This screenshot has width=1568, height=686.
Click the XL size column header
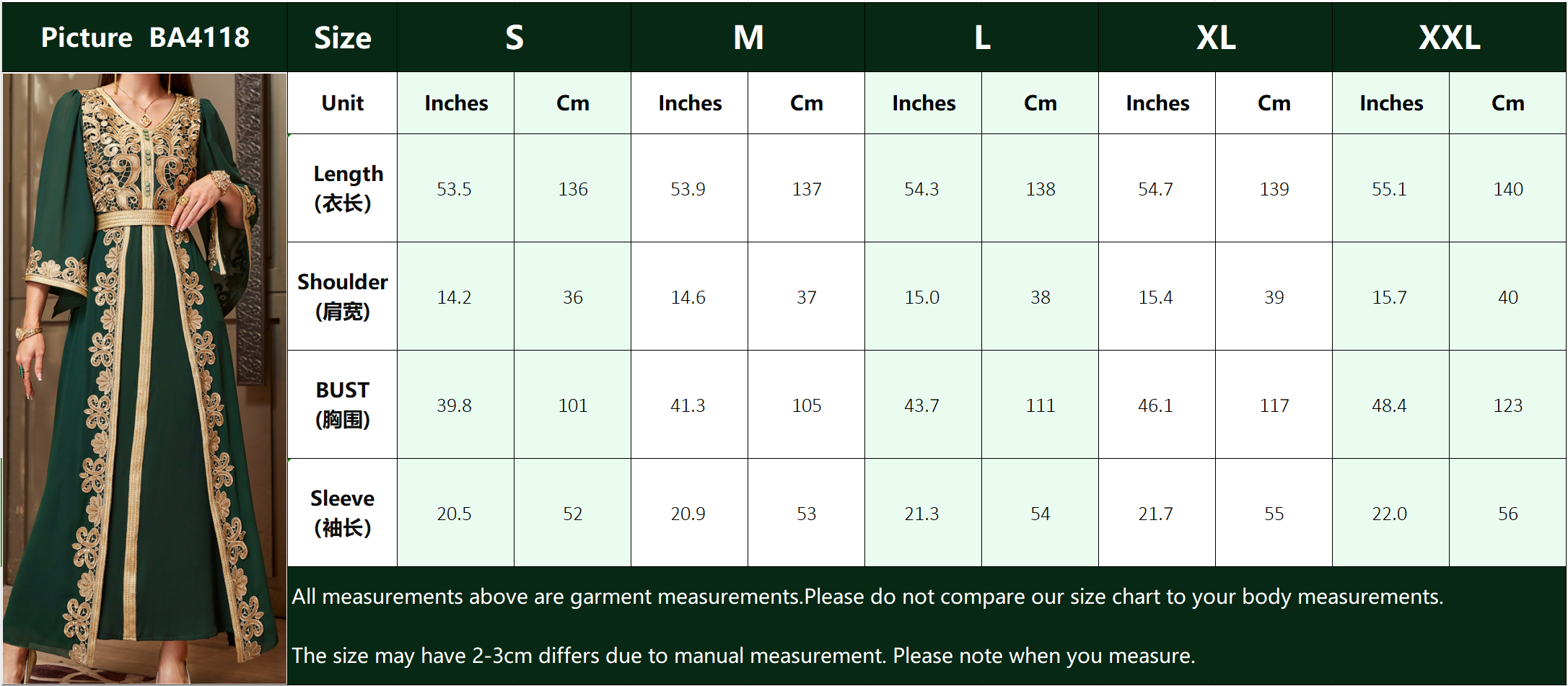coord(1215,38)
